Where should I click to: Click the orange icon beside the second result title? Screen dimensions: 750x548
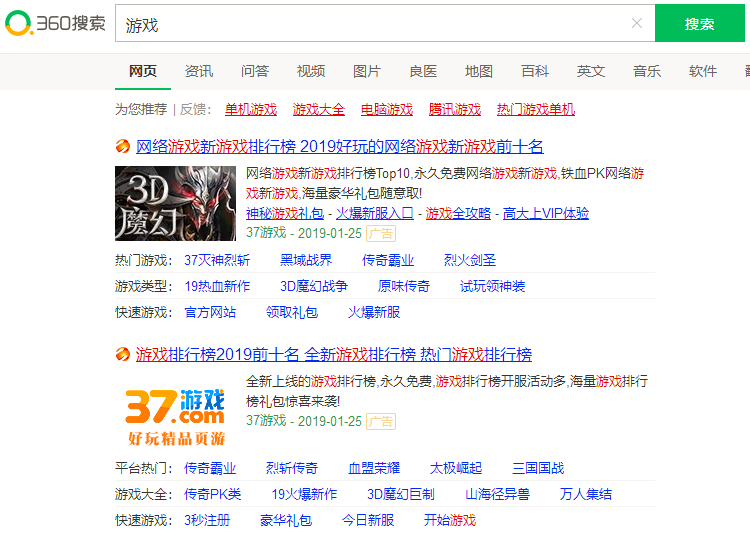click(x=123, y=355)
